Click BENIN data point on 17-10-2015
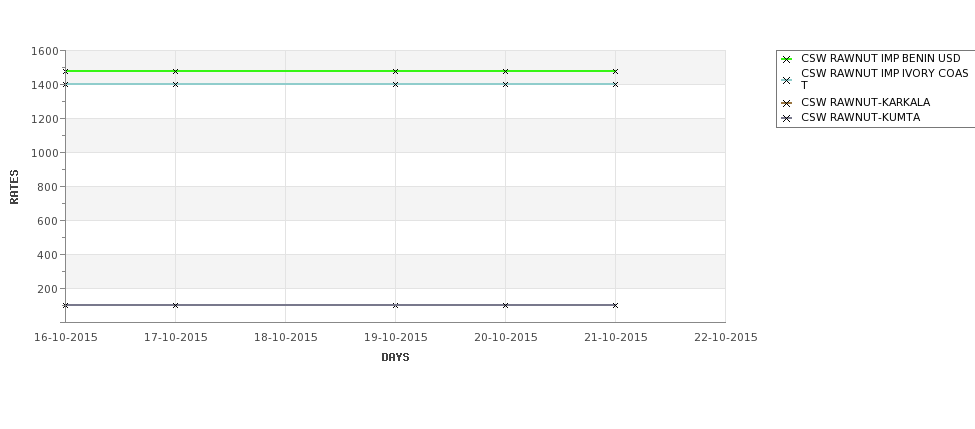 [x=175, y=72]
